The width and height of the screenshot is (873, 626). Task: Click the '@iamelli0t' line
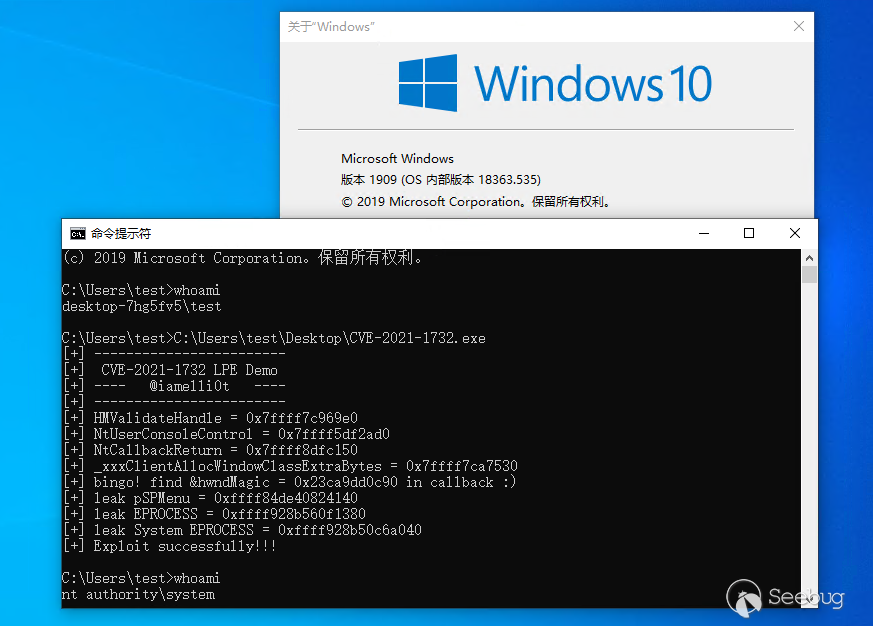[174, 386]
